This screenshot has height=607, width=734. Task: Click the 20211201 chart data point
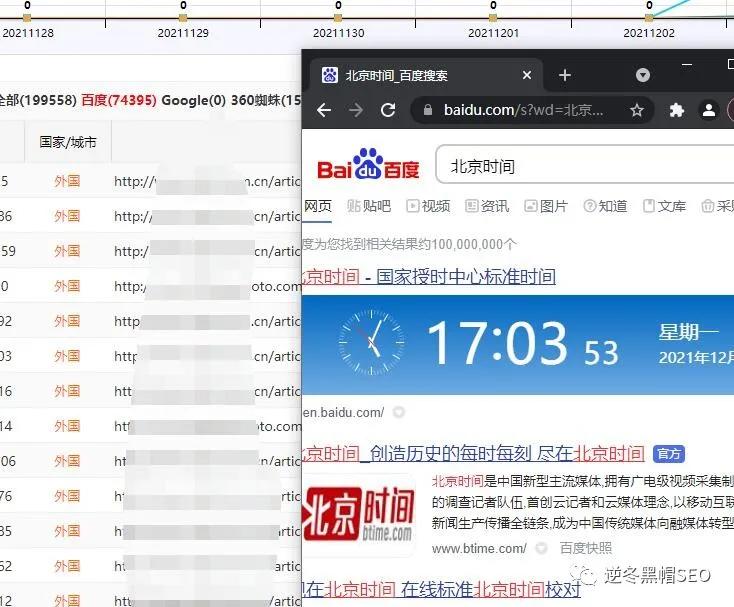(x=493, y=18)
